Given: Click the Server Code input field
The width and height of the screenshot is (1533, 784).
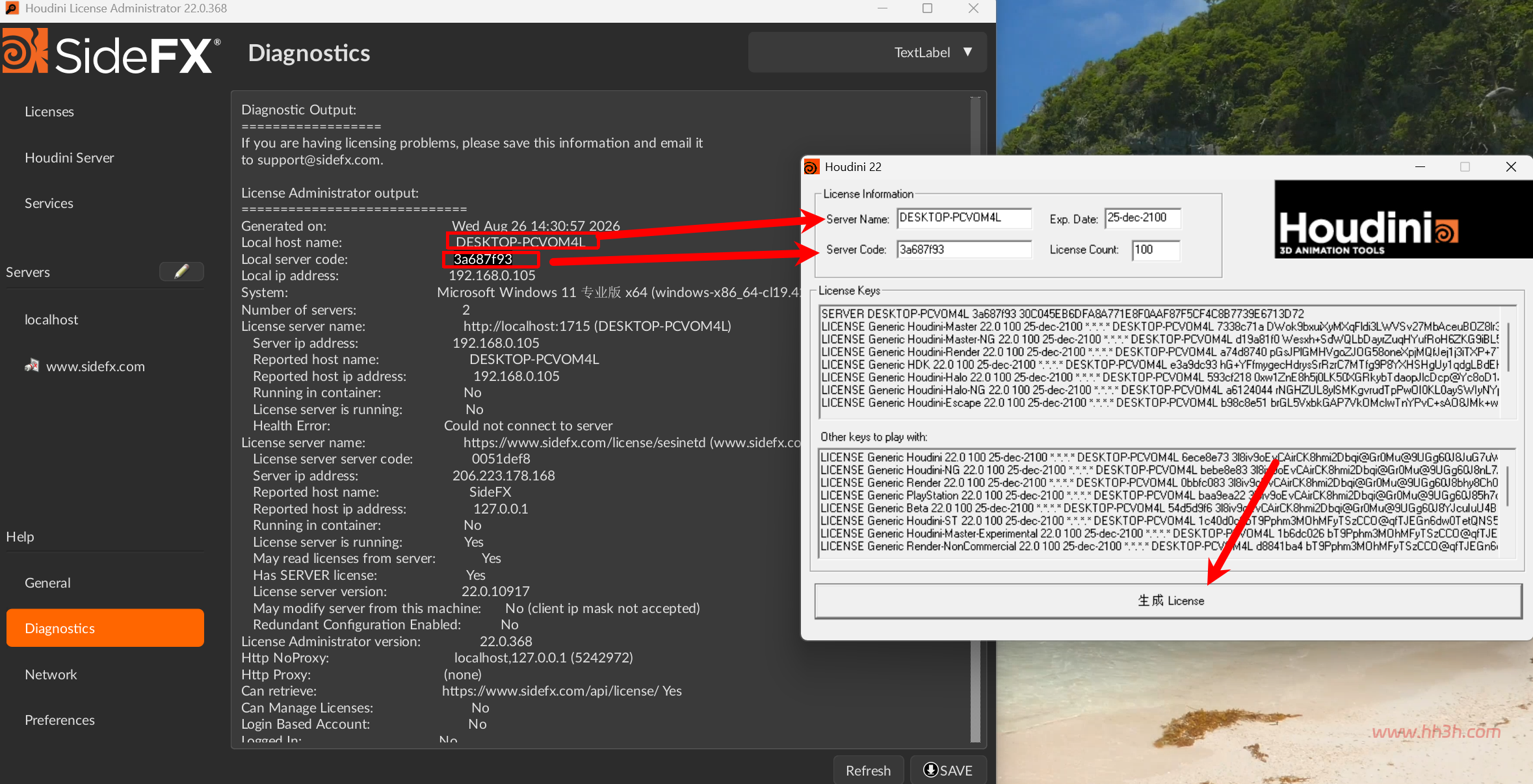Looking at the screenshot, I should click(x=964, y=250).
